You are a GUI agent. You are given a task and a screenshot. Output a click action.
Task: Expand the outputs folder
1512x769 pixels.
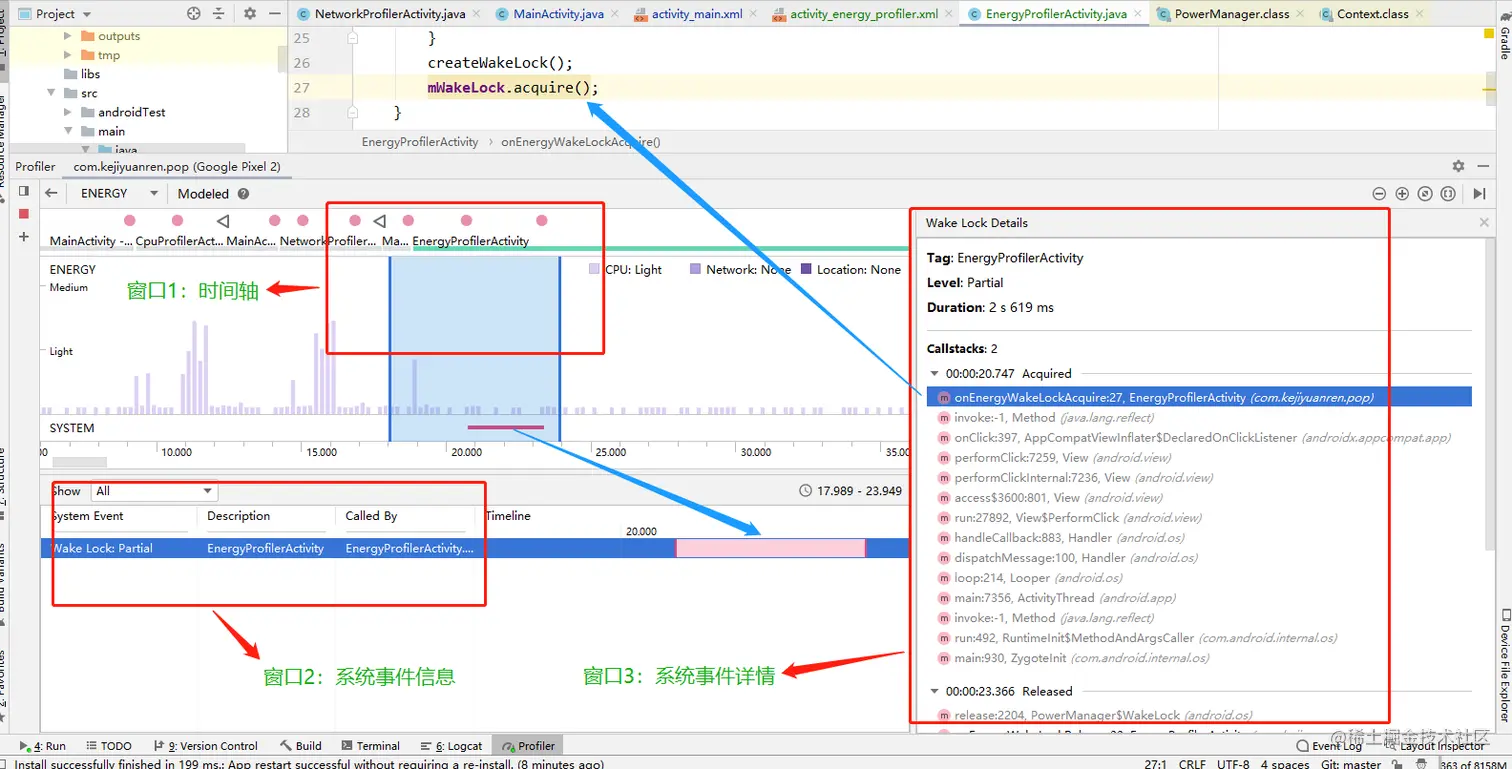(x=68, y=36)
